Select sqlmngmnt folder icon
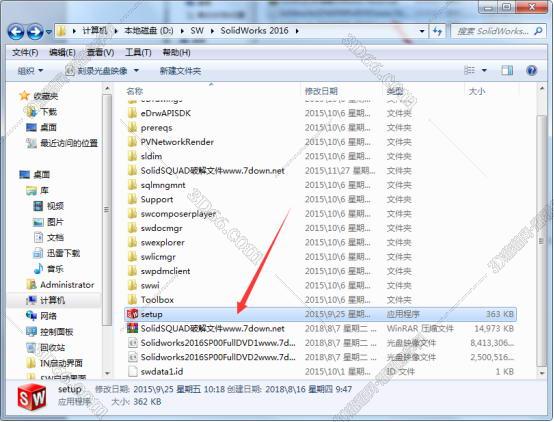Viewport: 554px width, 422px height. 132,185
